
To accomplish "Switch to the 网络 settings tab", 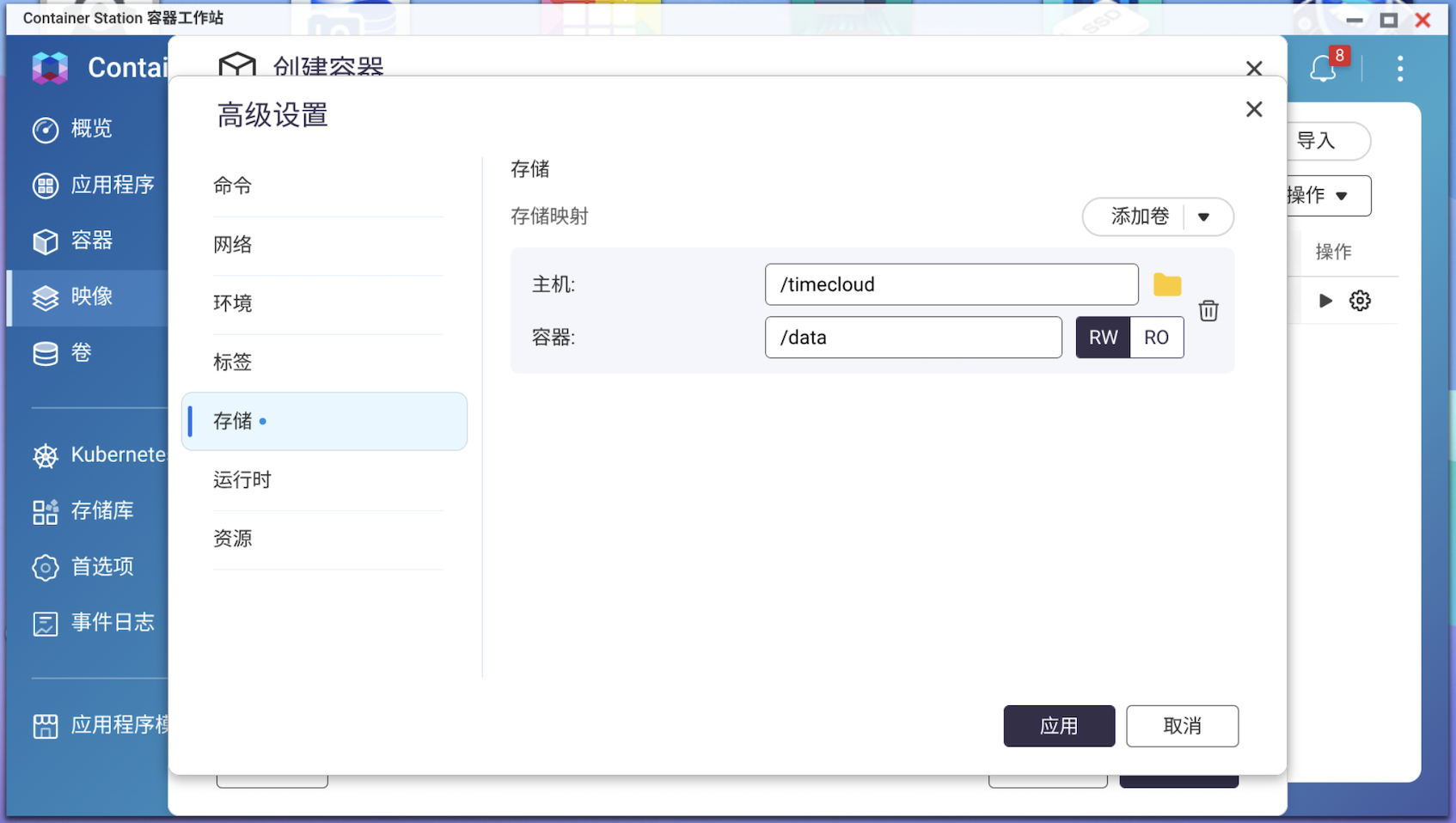I will tap(231, 244).
